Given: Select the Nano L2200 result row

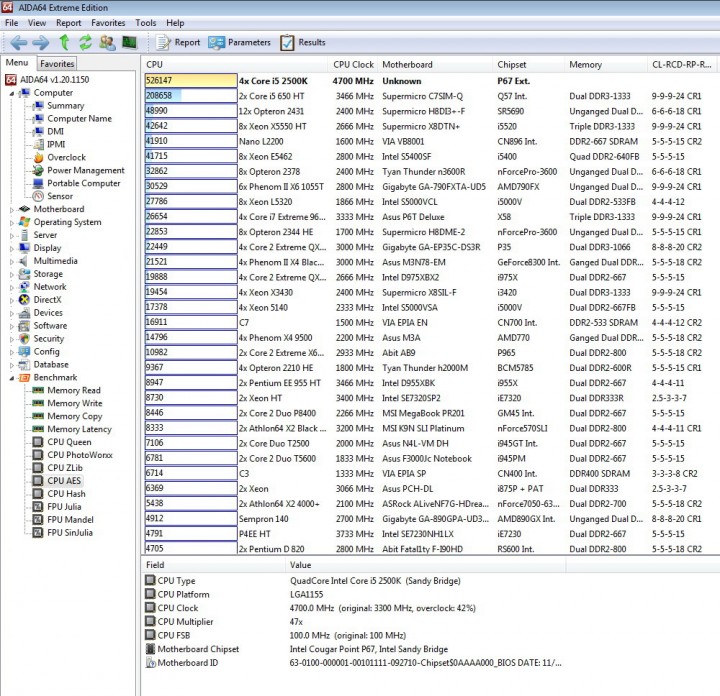Looking at the screenshot, I should [x=430, y=141].
